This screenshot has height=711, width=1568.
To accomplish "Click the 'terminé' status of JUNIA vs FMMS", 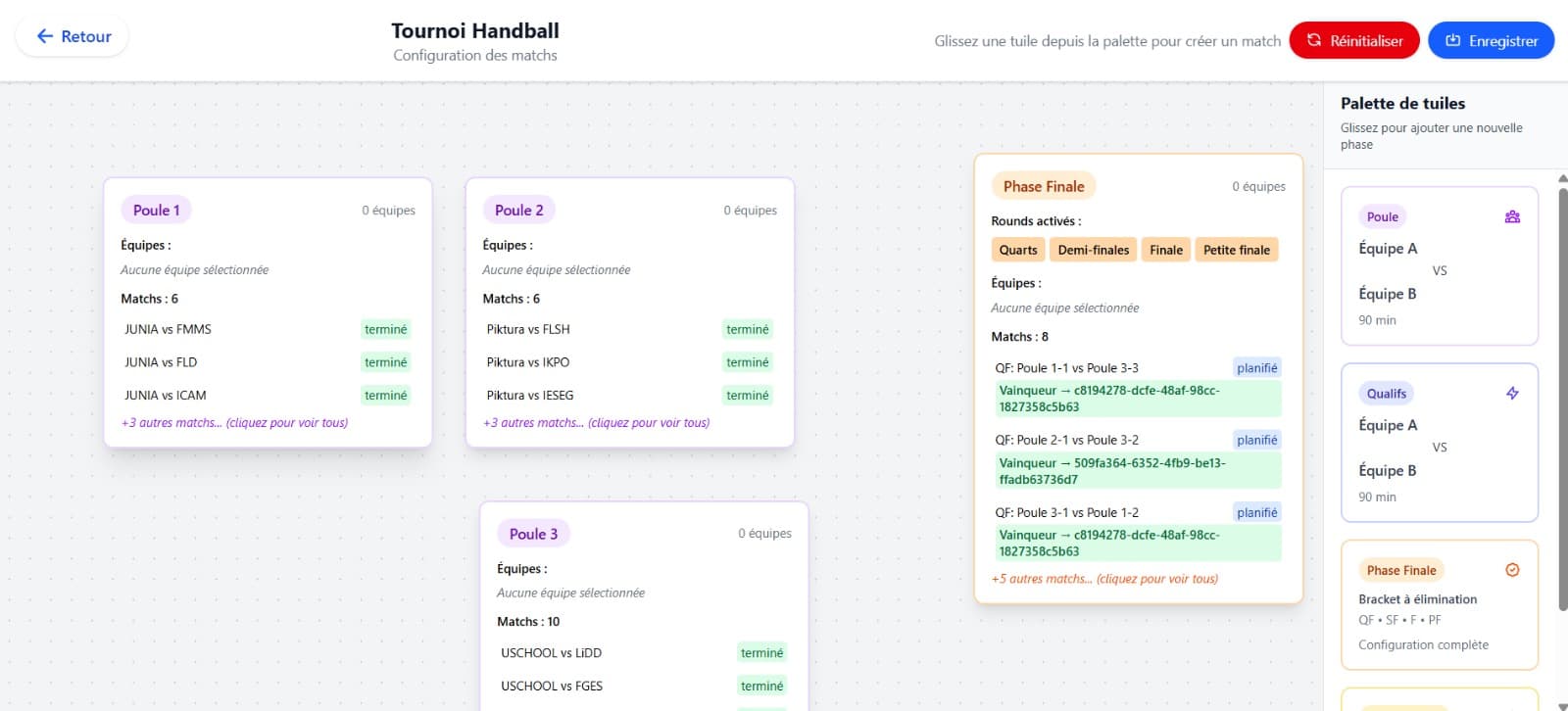I will pos(386,329).
